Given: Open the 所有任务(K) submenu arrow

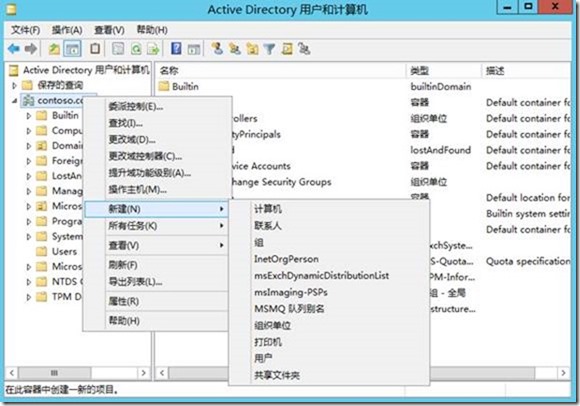Looking at the screenshot, I should (222, 226).
